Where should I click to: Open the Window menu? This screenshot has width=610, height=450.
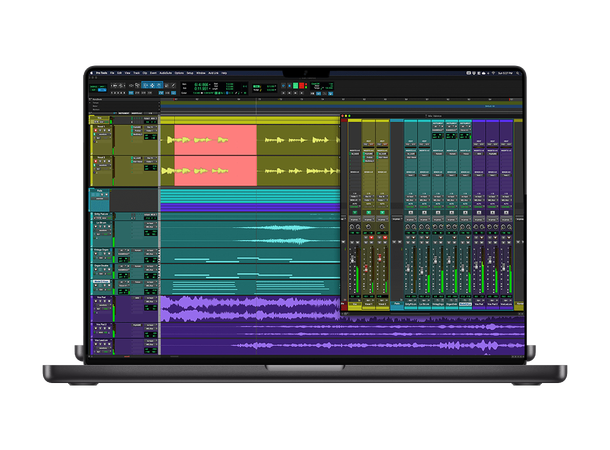coord(200,73)
